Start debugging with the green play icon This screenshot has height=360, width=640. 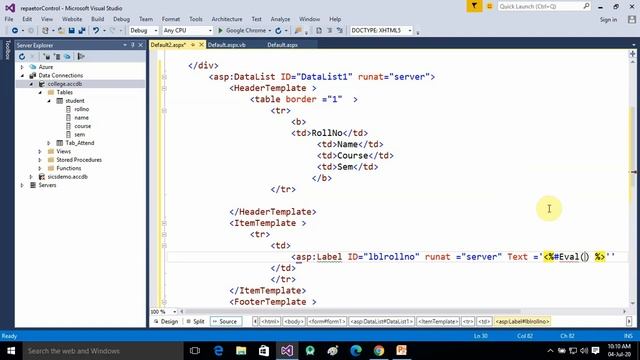(x=220, y=31)
